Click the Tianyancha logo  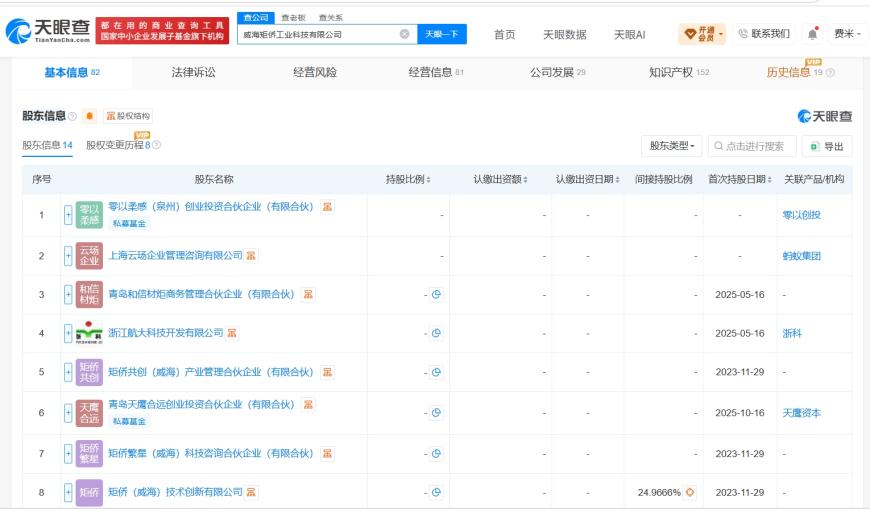[48, 31]
